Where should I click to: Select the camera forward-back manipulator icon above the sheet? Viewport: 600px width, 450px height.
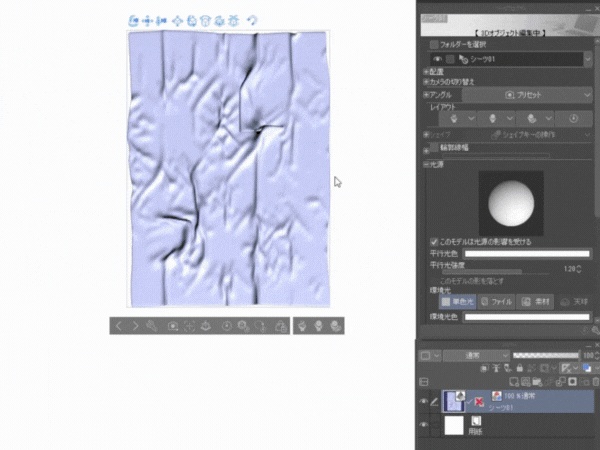click(x=162, y=21)
